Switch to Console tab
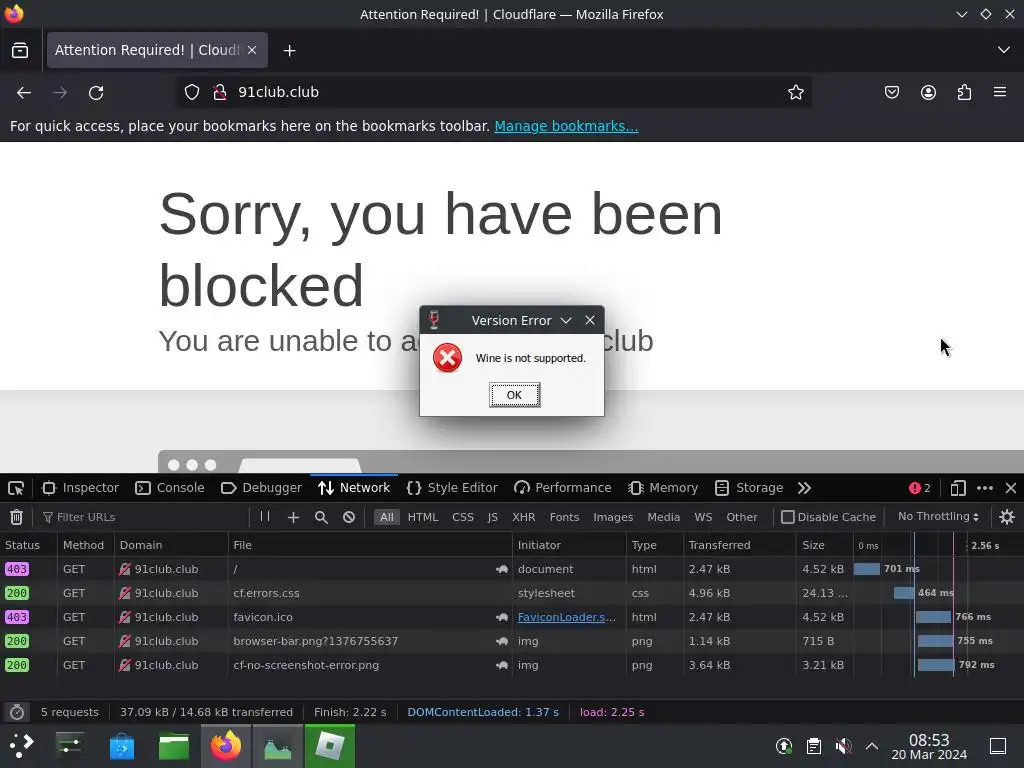This screenshot has height=768, width=1024. click(x=170, y=488)
